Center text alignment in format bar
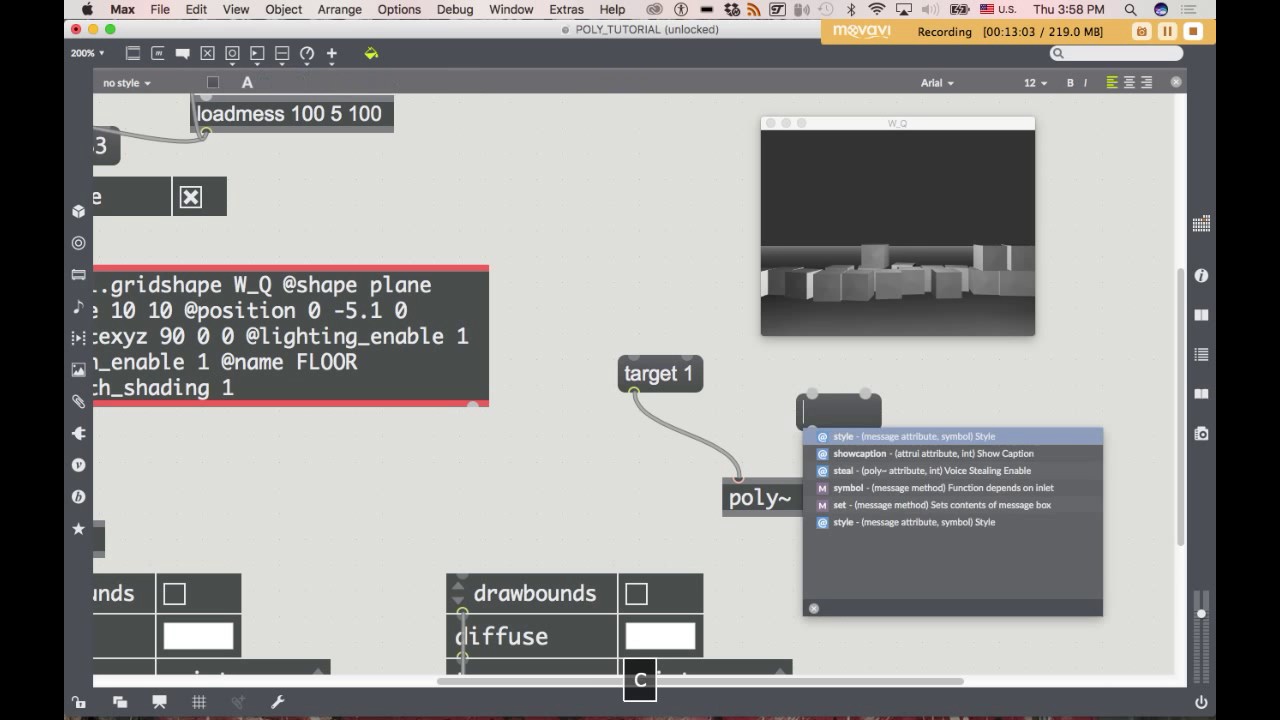The width and height of the screenshot is (1280, 720). [1129, 83]
